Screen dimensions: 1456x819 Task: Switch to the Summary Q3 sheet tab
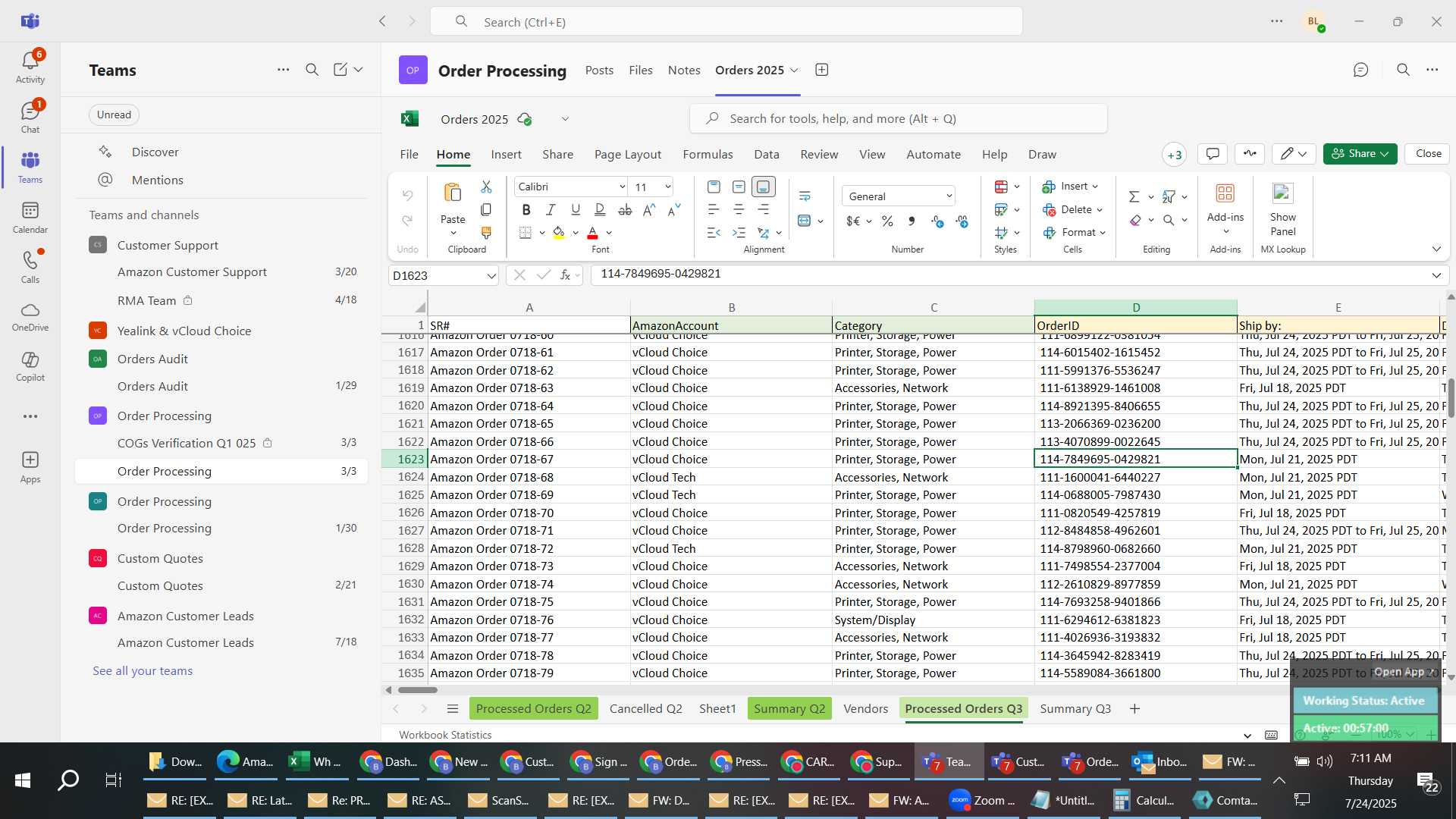point(1075,708)
